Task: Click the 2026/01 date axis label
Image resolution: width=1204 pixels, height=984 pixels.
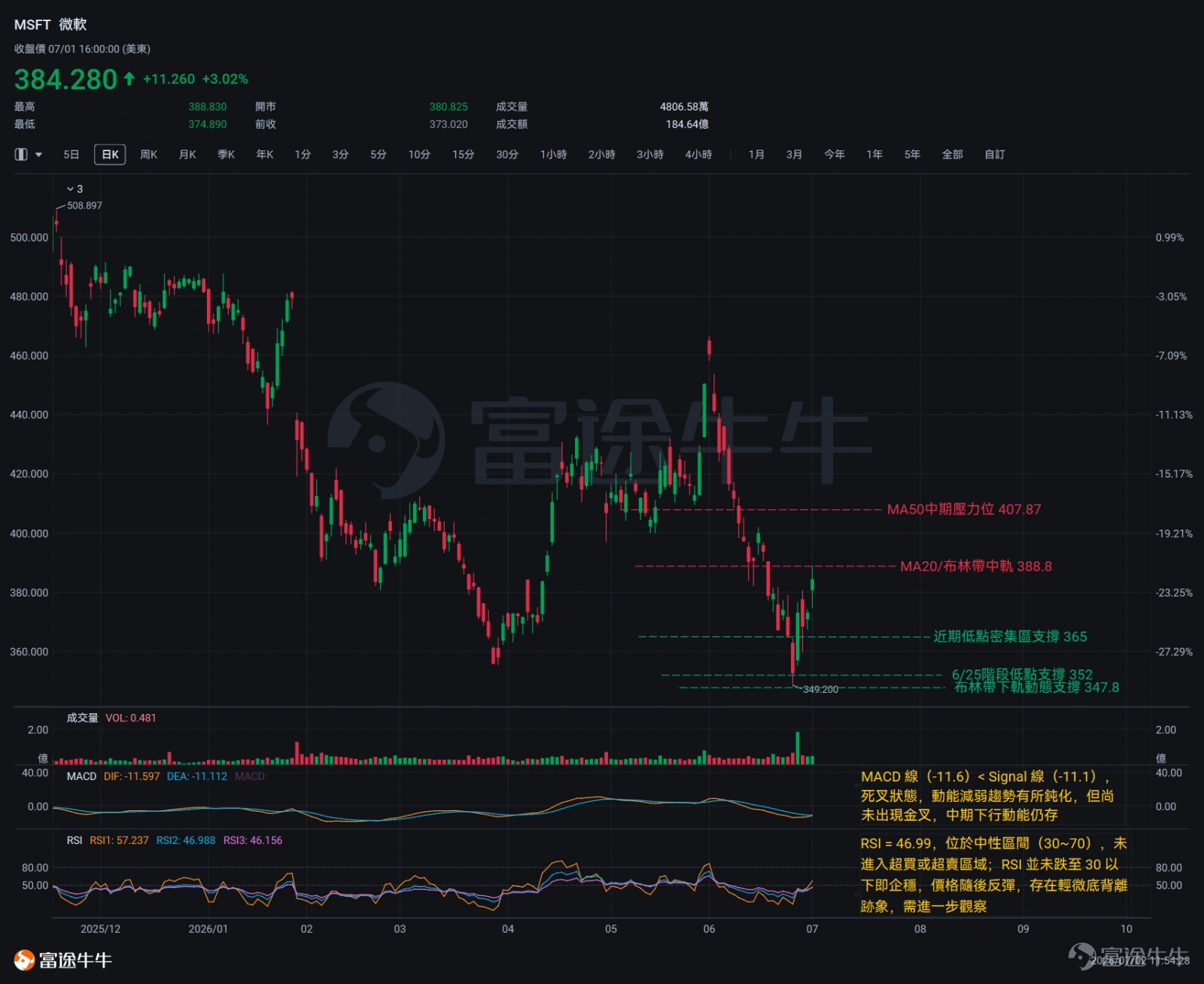Action: pyautogui.click(x=208, y=929)
